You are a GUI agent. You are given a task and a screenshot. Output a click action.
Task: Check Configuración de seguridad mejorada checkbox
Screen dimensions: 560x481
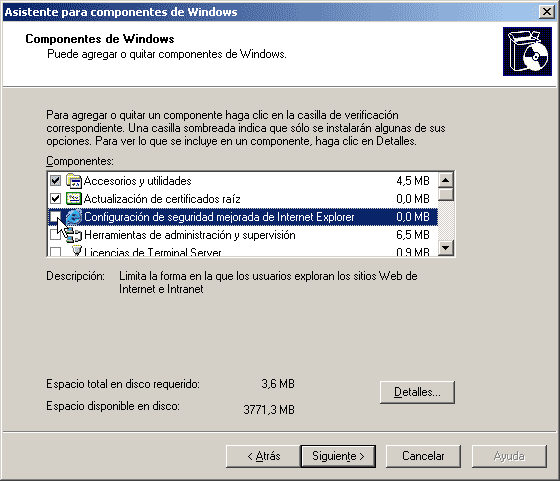[x=55, y=217]
